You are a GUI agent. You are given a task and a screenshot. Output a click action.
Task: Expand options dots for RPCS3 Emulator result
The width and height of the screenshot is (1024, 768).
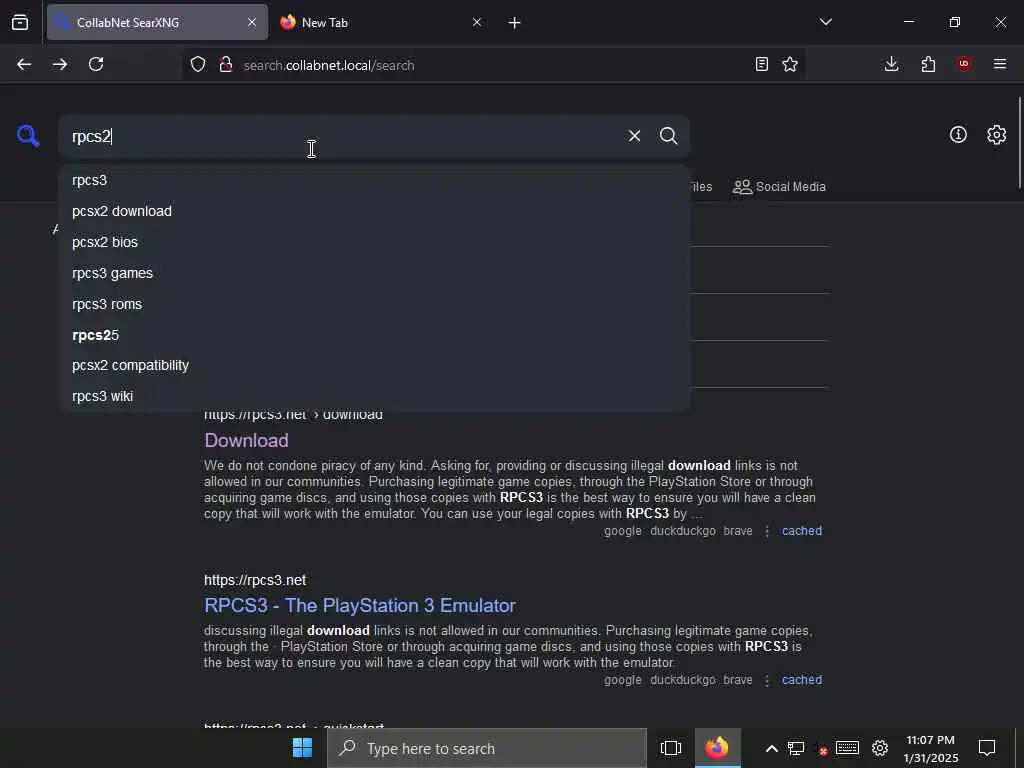(767, 680)
